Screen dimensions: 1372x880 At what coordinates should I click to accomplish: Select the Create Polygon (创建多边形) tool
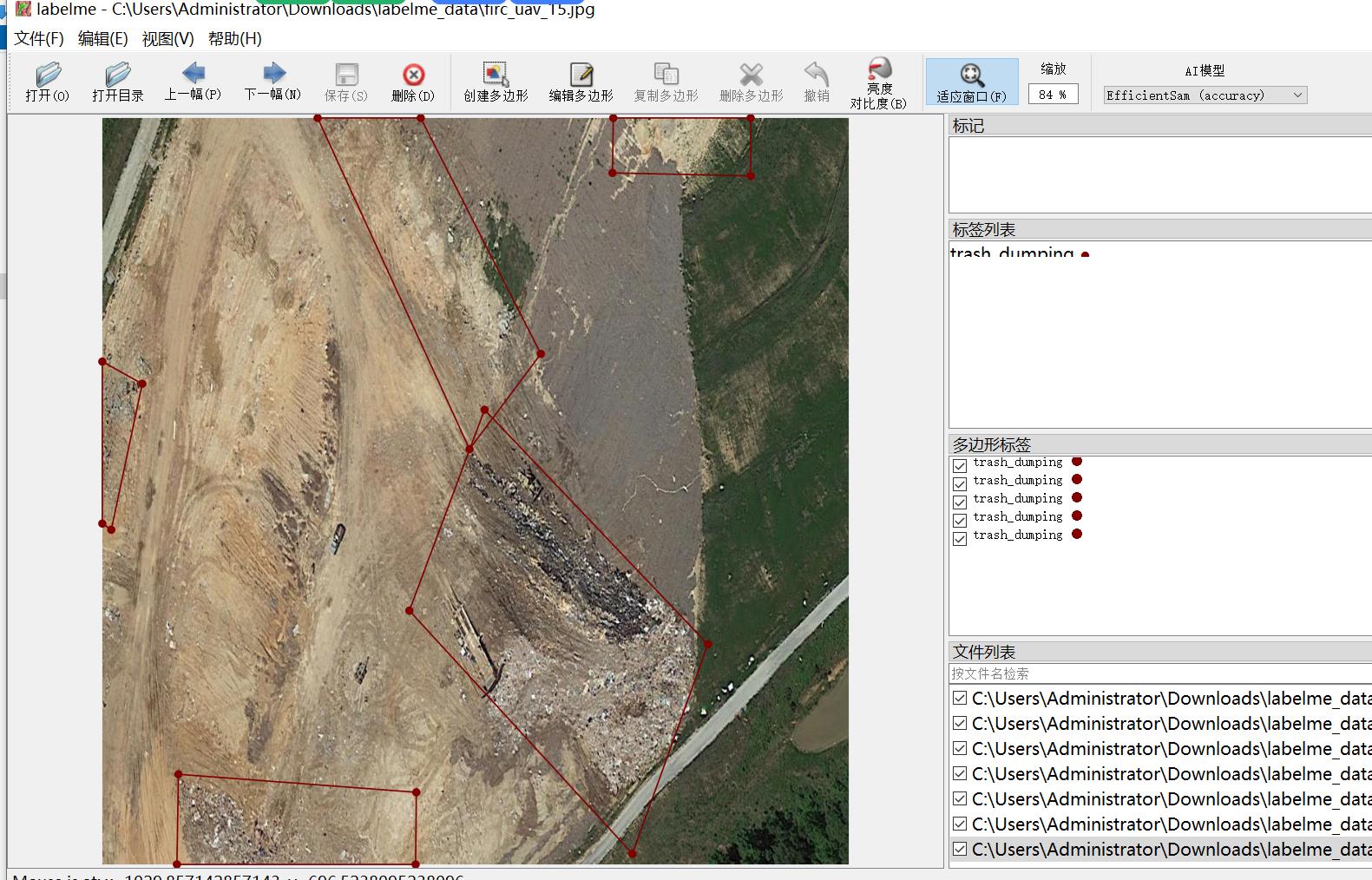coord(496,82)
